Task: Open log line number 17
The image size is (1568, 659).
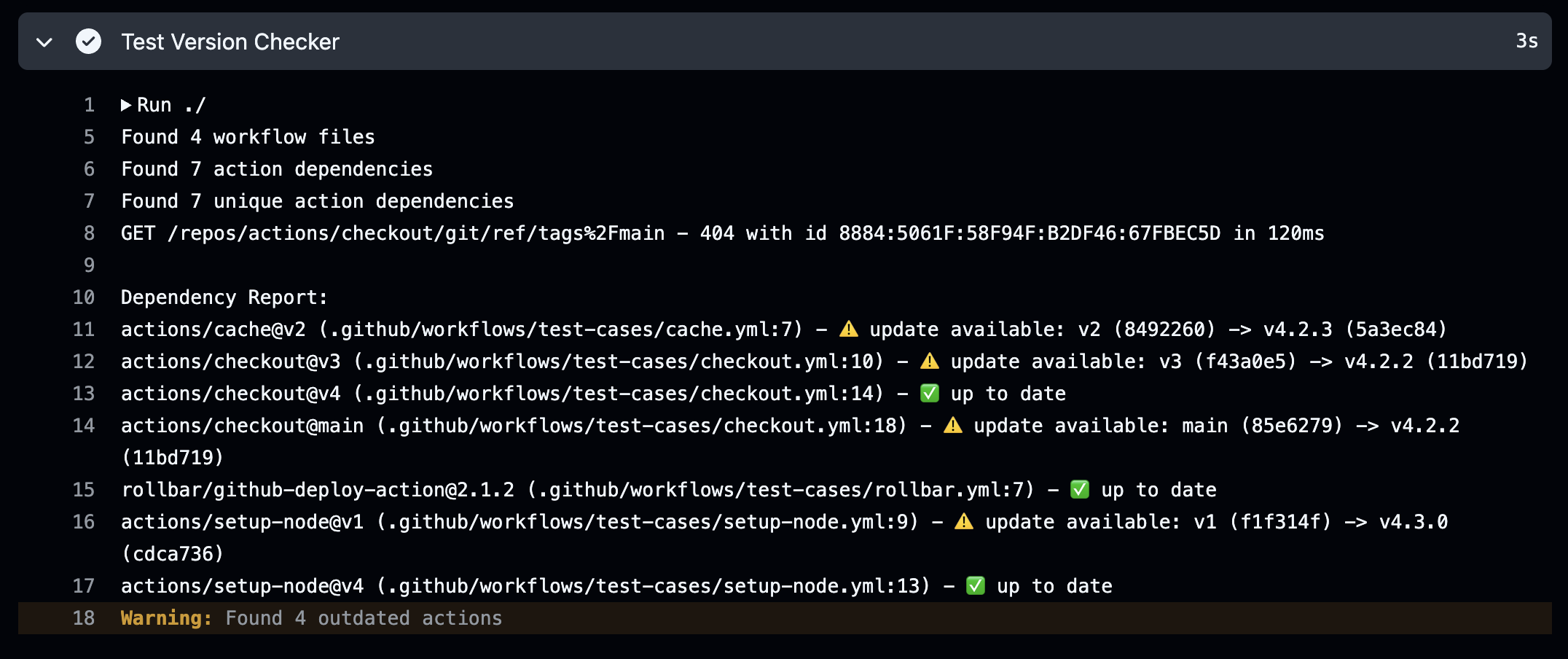Action: click(x=84, y=586)
